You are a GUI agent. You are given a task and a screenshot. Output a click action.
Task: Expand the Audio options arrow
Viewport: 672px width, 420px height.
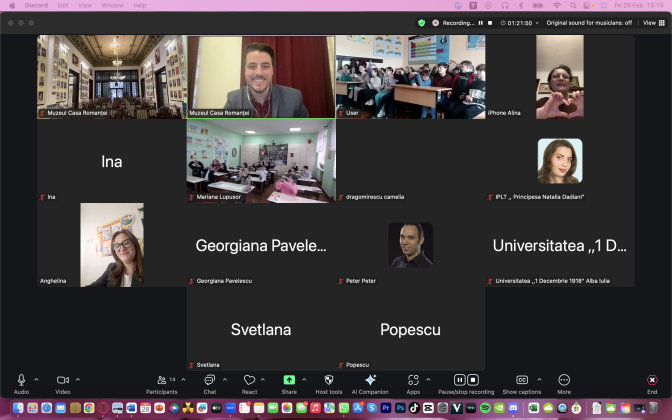pos(37,380)
